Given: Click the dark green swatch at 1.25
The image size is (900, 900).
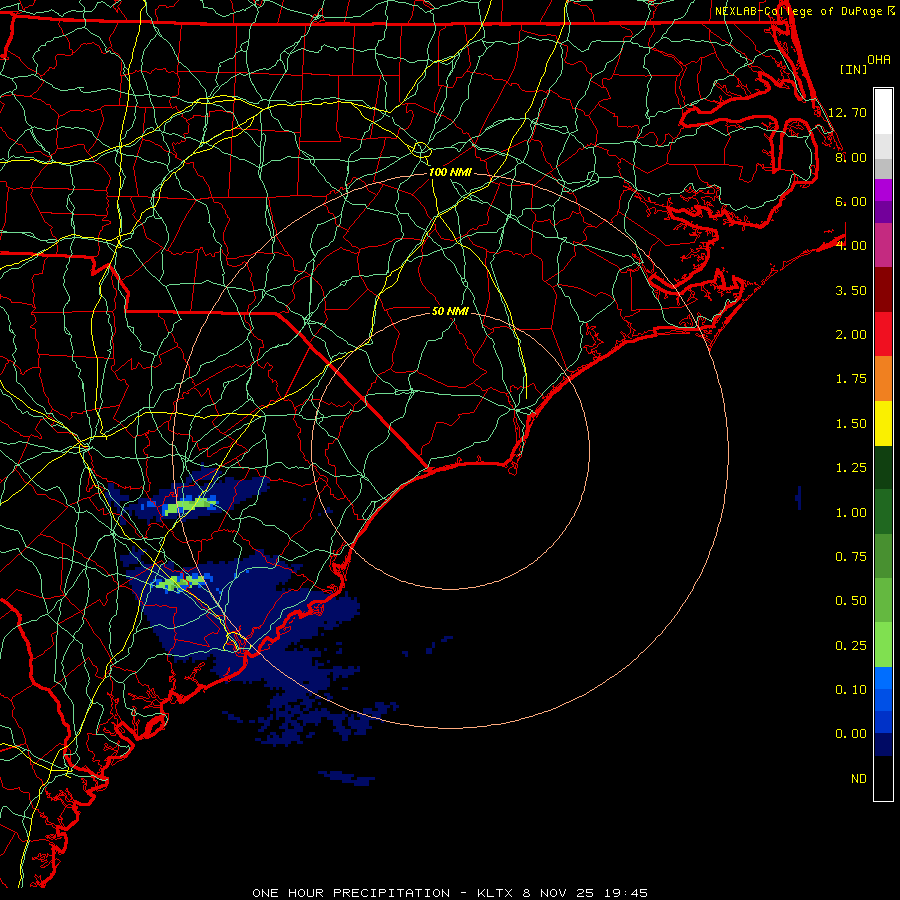Looking at the screenshot, I should [883, 467].
